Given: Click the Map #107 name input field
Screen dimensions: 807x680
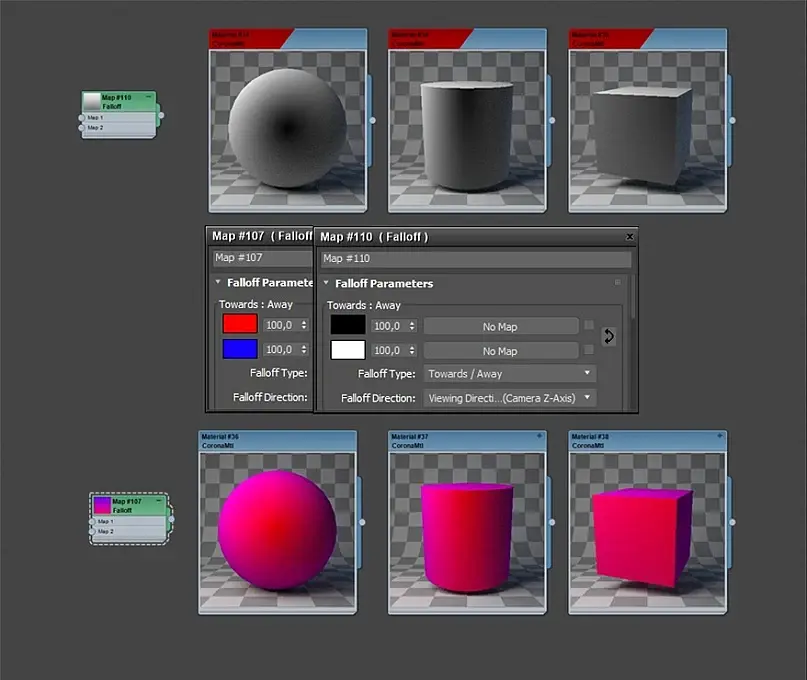Looking at the screenshot, I should (x=262, y=257).
